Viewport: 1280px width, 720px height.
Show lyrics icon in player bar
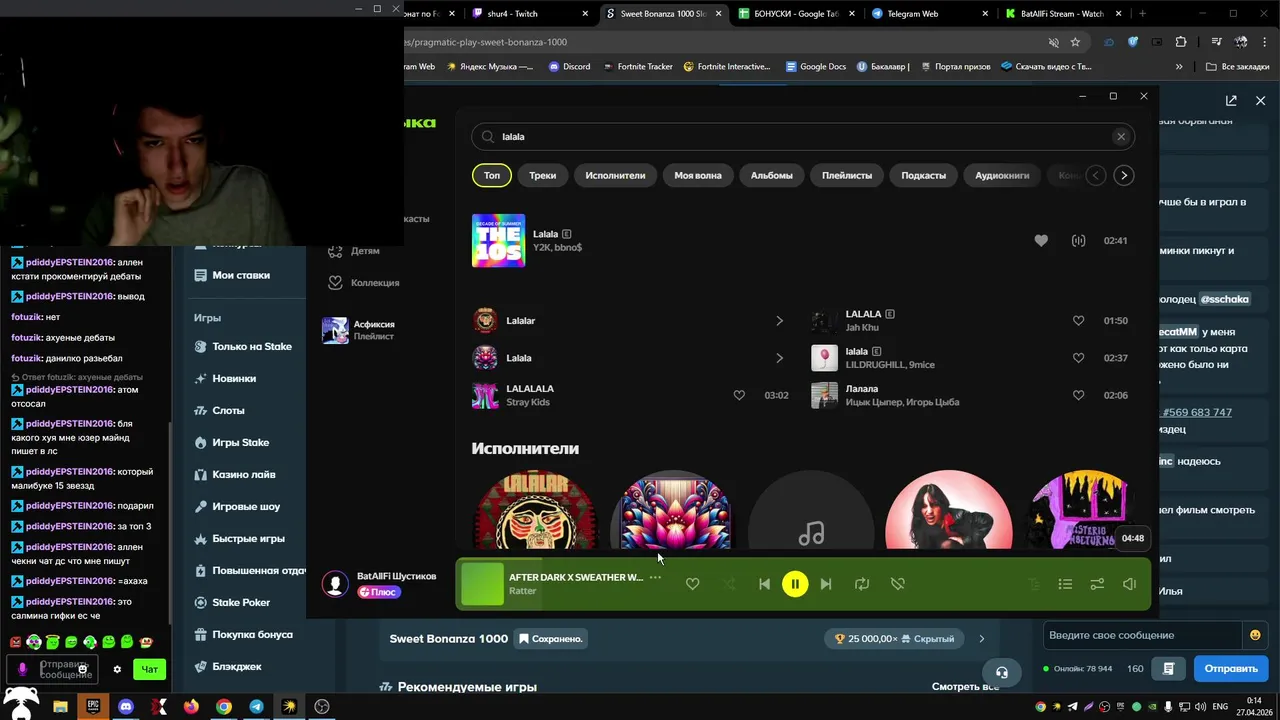pyautogui.click(x=1033, y=584)
